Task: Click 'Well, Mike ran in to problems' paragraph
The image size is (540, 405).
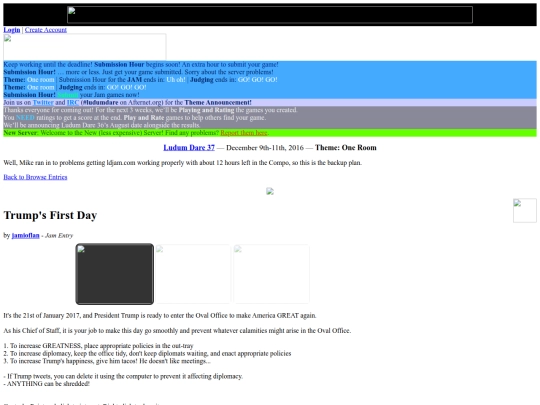Action: coord(183,163)
